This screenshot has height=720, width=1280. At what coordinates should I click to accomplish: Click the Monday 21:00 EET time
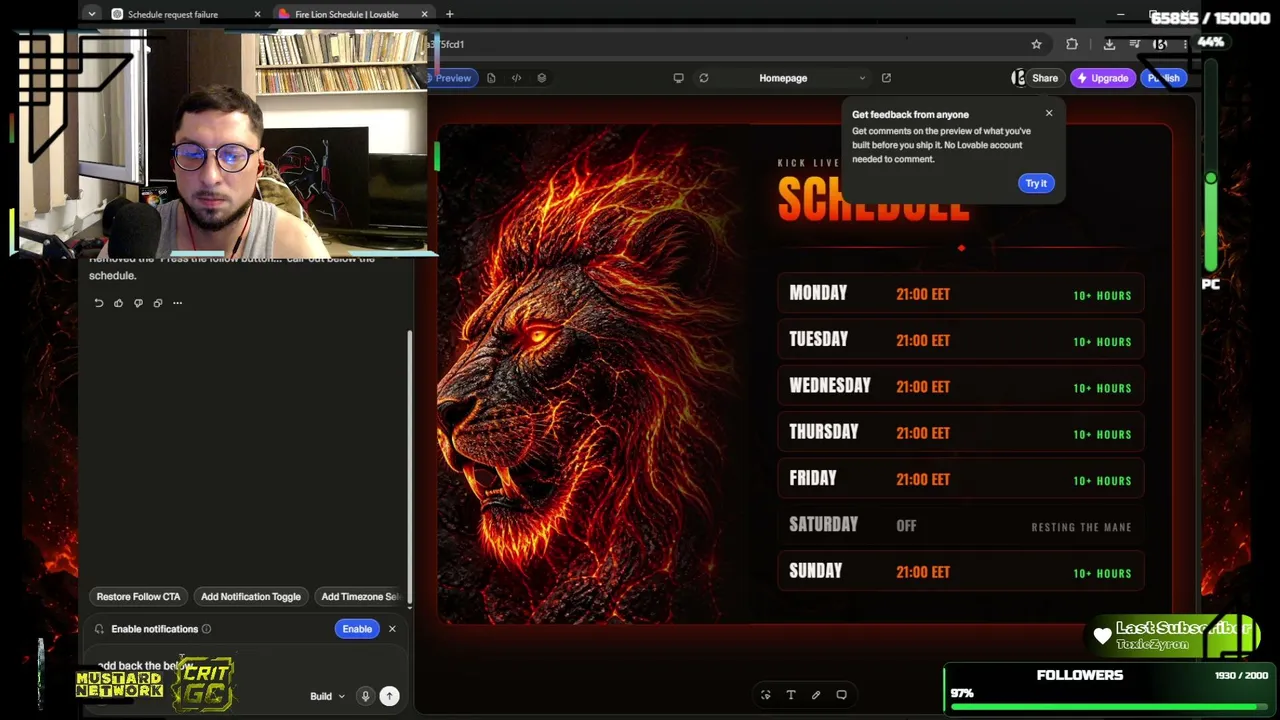pos(923,295)
